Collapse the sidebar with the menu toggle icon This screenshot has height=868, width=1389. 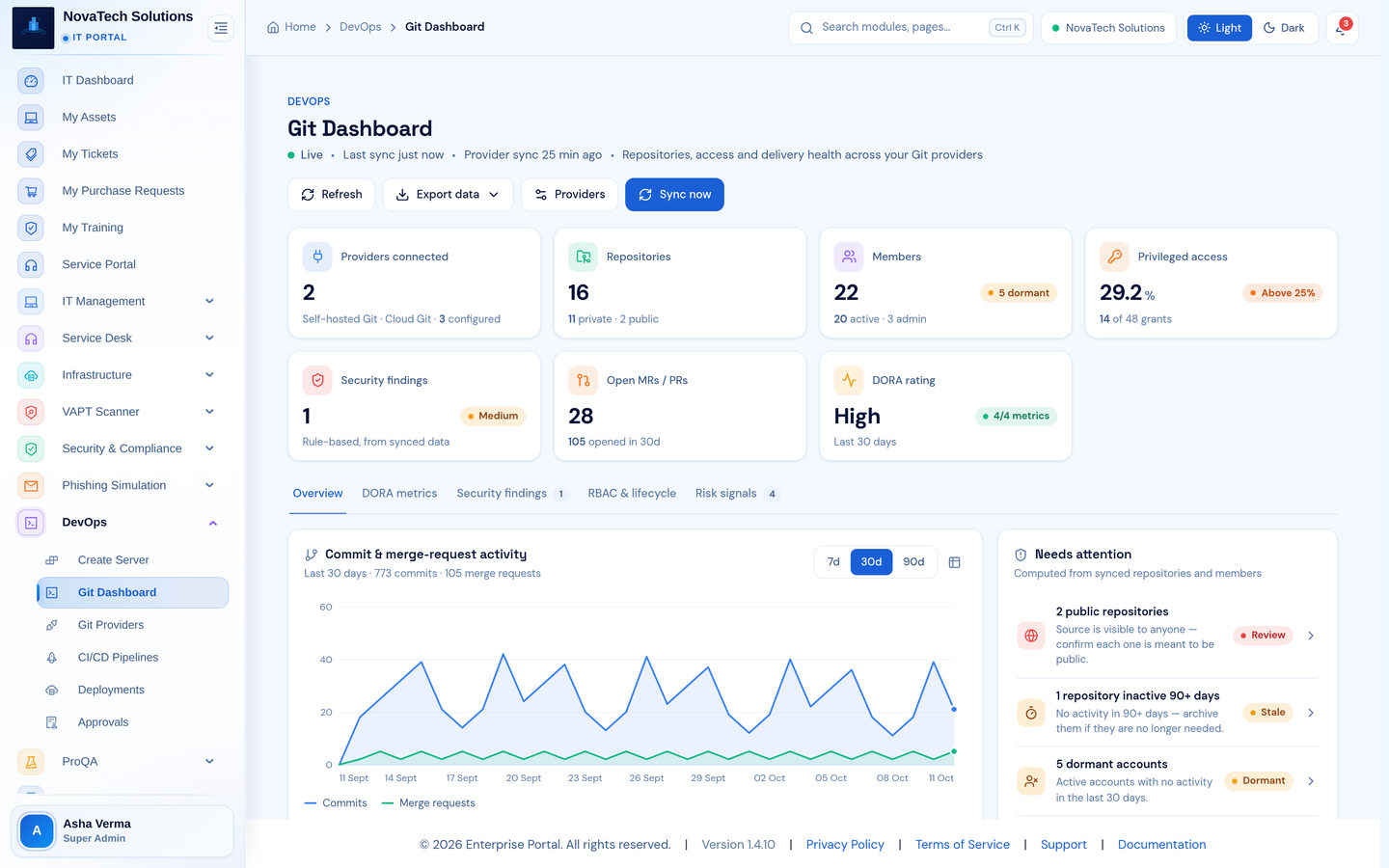pos(221,28)
